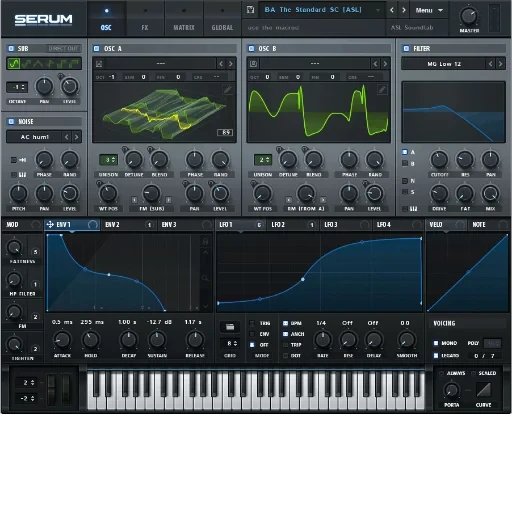Toggle the FILTER enable switch

(x=406, y=49)
